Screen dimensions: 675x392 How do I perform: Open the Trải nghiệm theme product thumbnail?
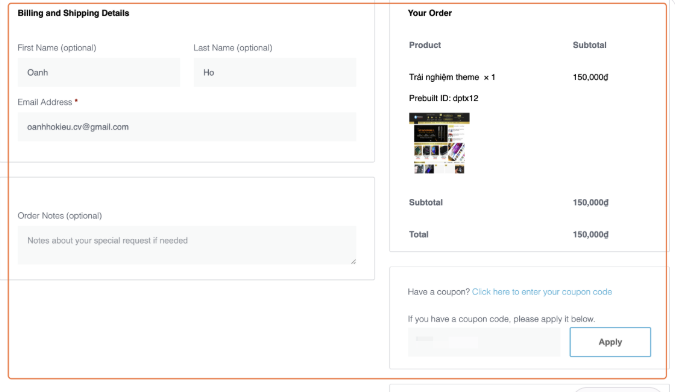tap(439, 143)
